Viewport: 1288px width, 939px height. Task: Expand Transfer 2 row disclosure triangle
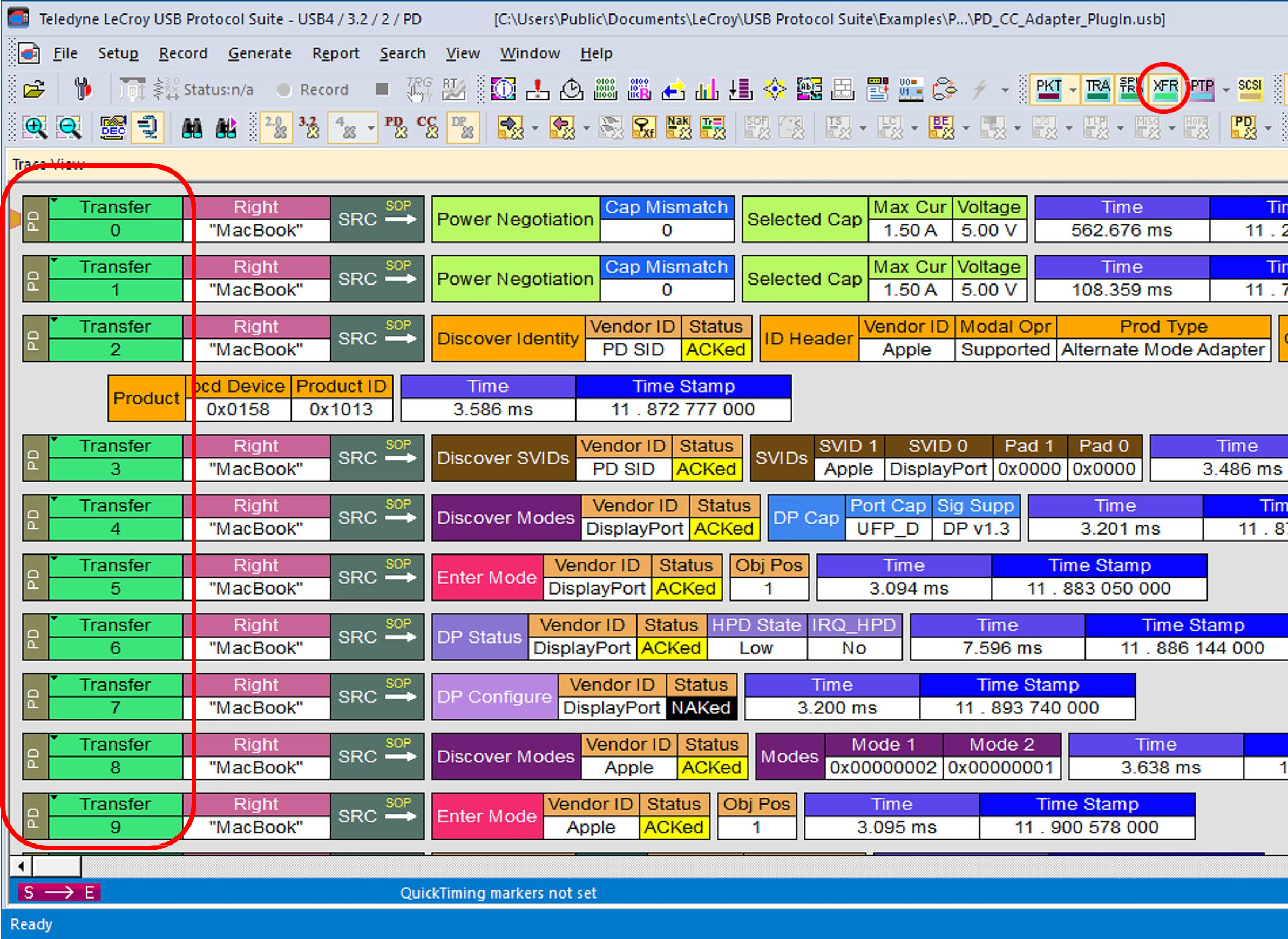(x=55, y=320)
